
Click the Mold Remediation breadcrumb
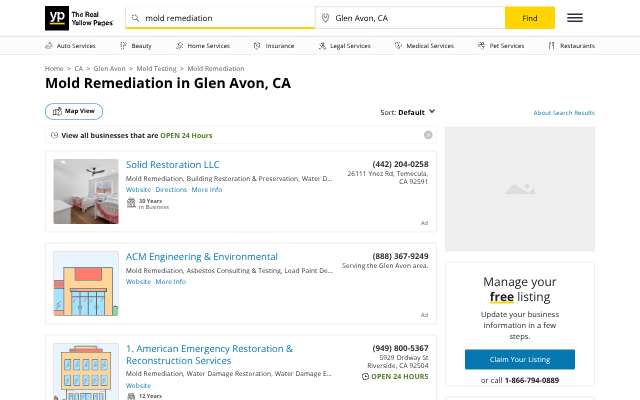[216, 69]
